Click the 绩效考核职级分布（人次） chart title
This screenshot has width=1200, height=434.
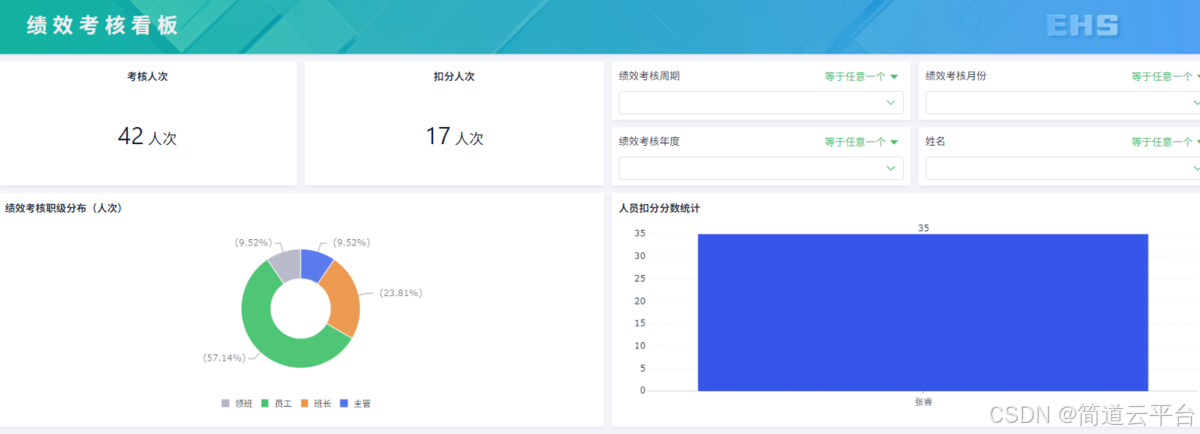pyautogui.click(x=64, y=208)
